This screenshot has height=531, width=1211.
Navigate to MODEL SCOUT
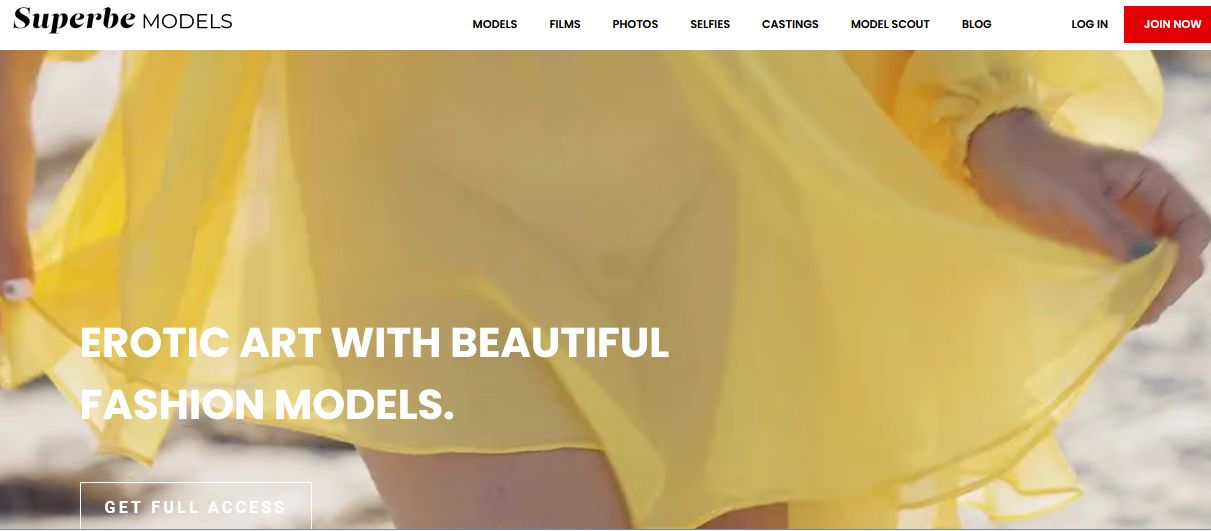[x=890, y=24]
